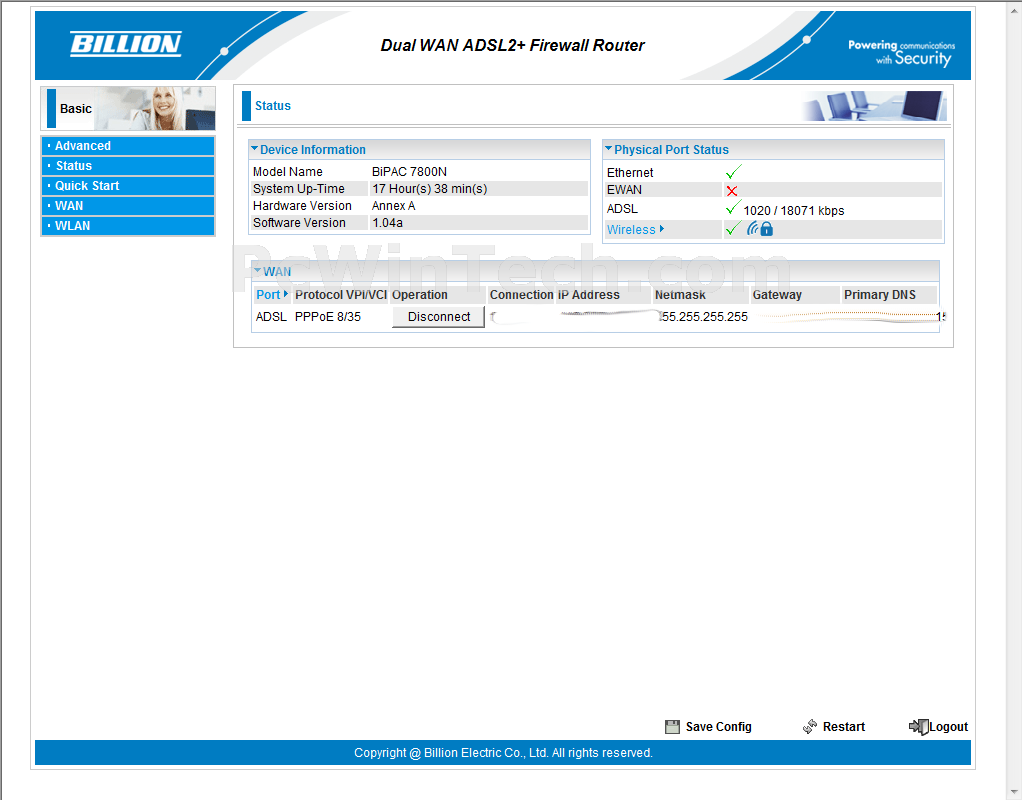Viewport: 1022px width, 800px height.
Task: Open the Advanced menu
Action: [128, 146]
